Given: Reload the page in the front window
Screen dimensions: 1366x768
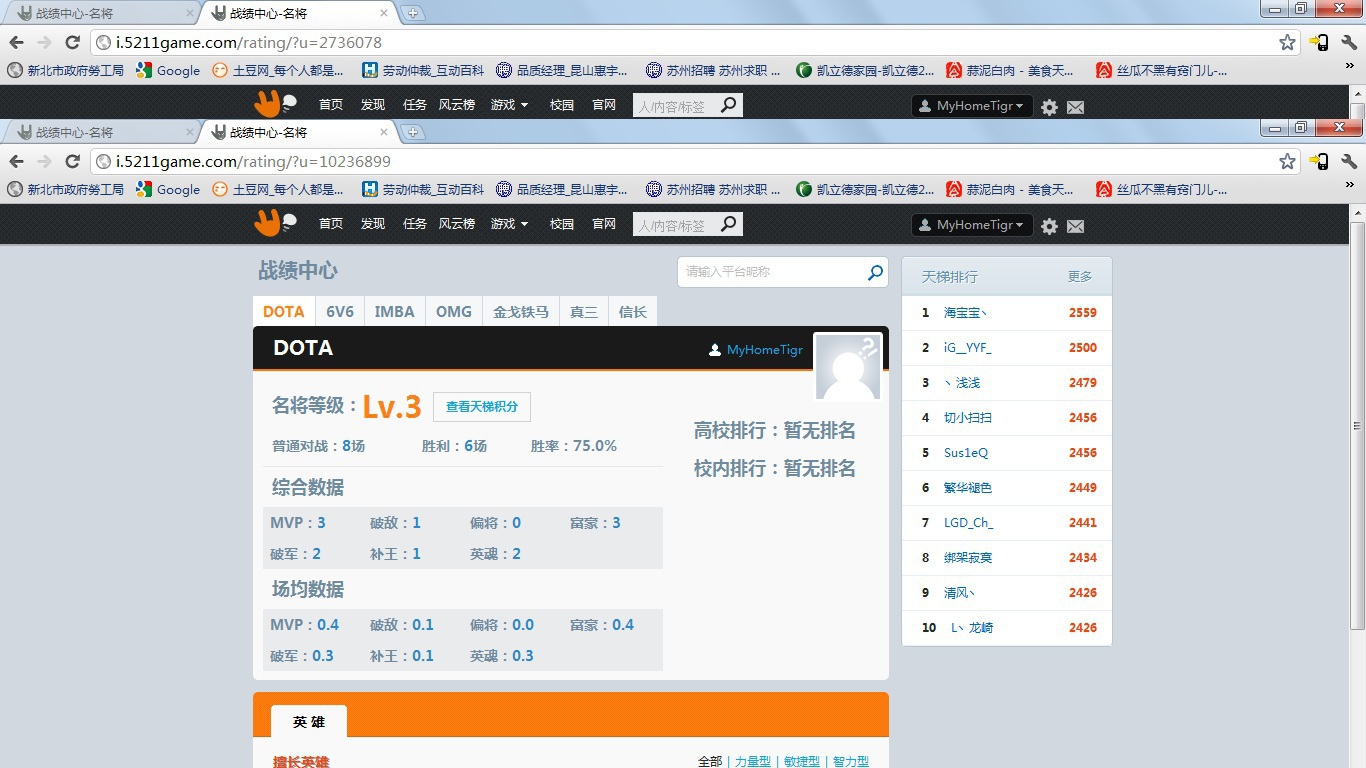Looking at the screenshot, I should 72,161.
